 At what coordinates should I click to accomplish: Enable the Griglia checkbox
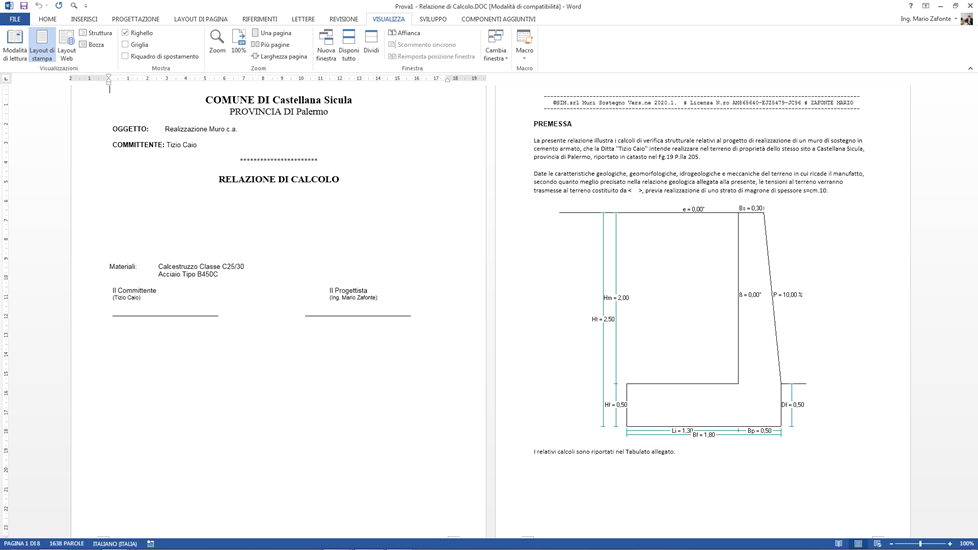(x=125, y=44)
